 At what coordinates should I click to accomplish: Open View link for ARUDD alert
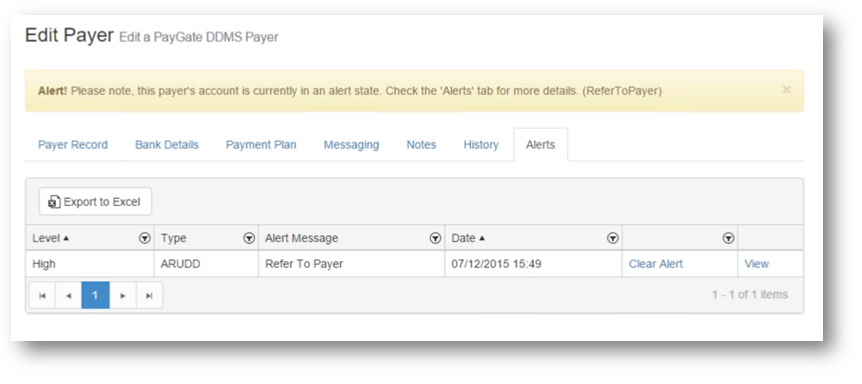(x=756, y=264)
